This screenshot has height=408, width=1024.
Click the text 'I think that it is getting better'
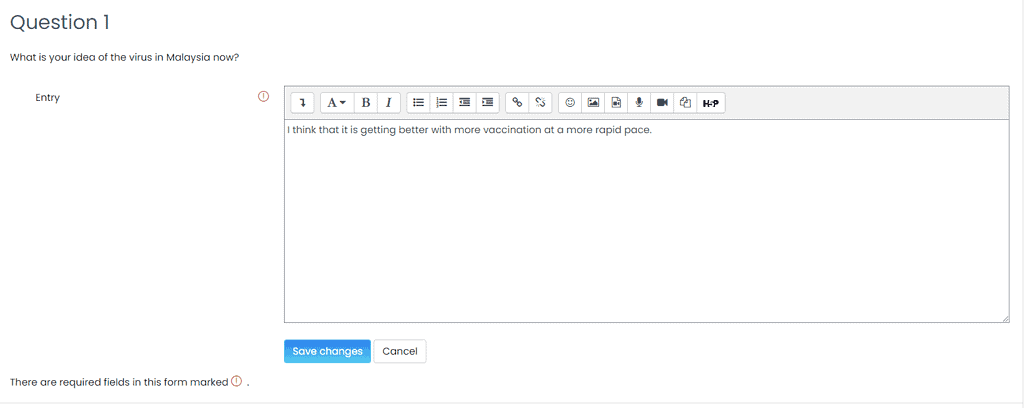point(357,130)
